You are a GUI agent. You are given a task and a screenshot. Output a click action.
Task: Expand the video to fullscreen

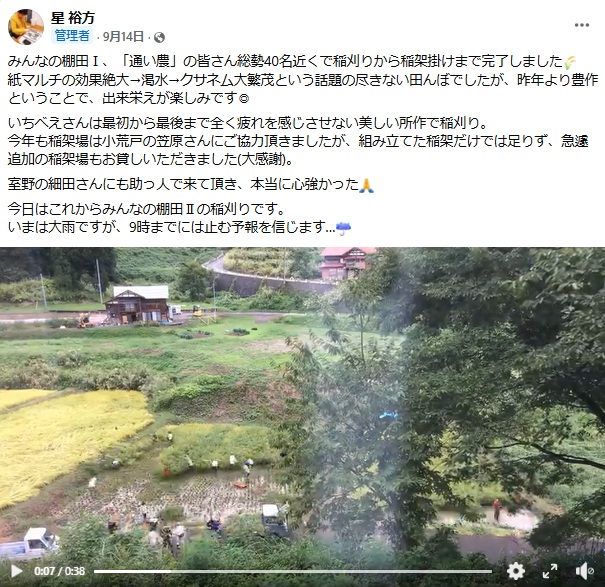(550, 571)
